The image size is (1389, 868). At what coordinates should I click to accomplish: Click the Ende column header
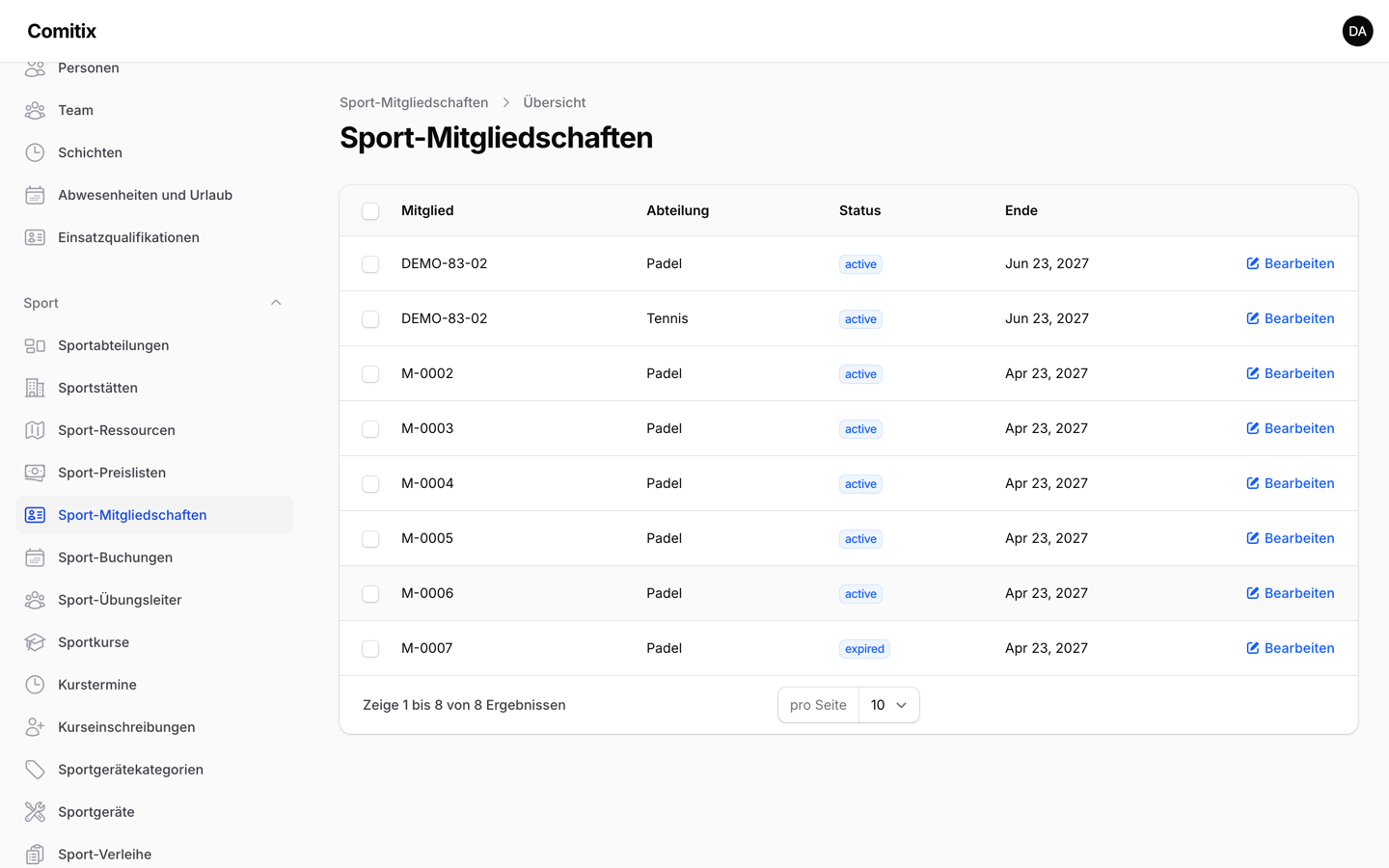tap(1021, 210)
